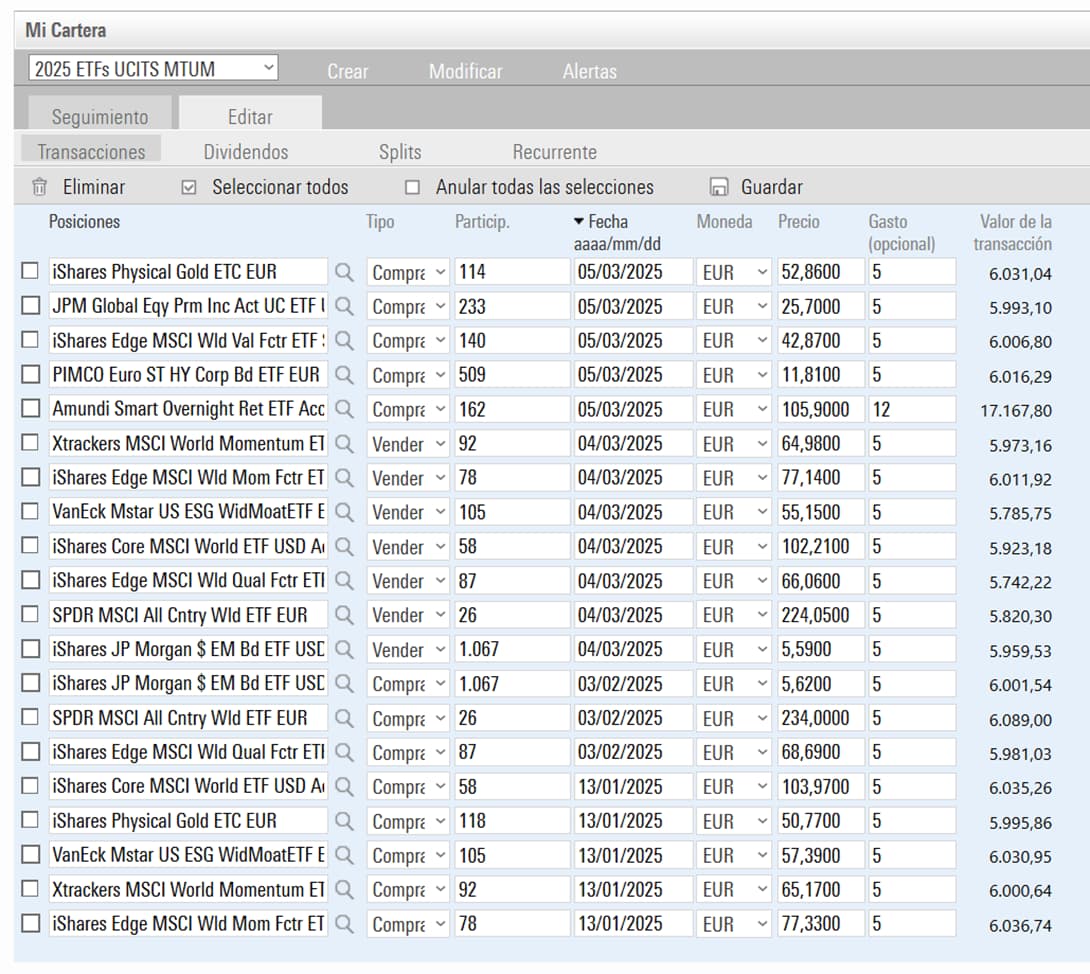Click magnifier on iShares Edge Mom Fctr Compra row

tap(344, 924)
